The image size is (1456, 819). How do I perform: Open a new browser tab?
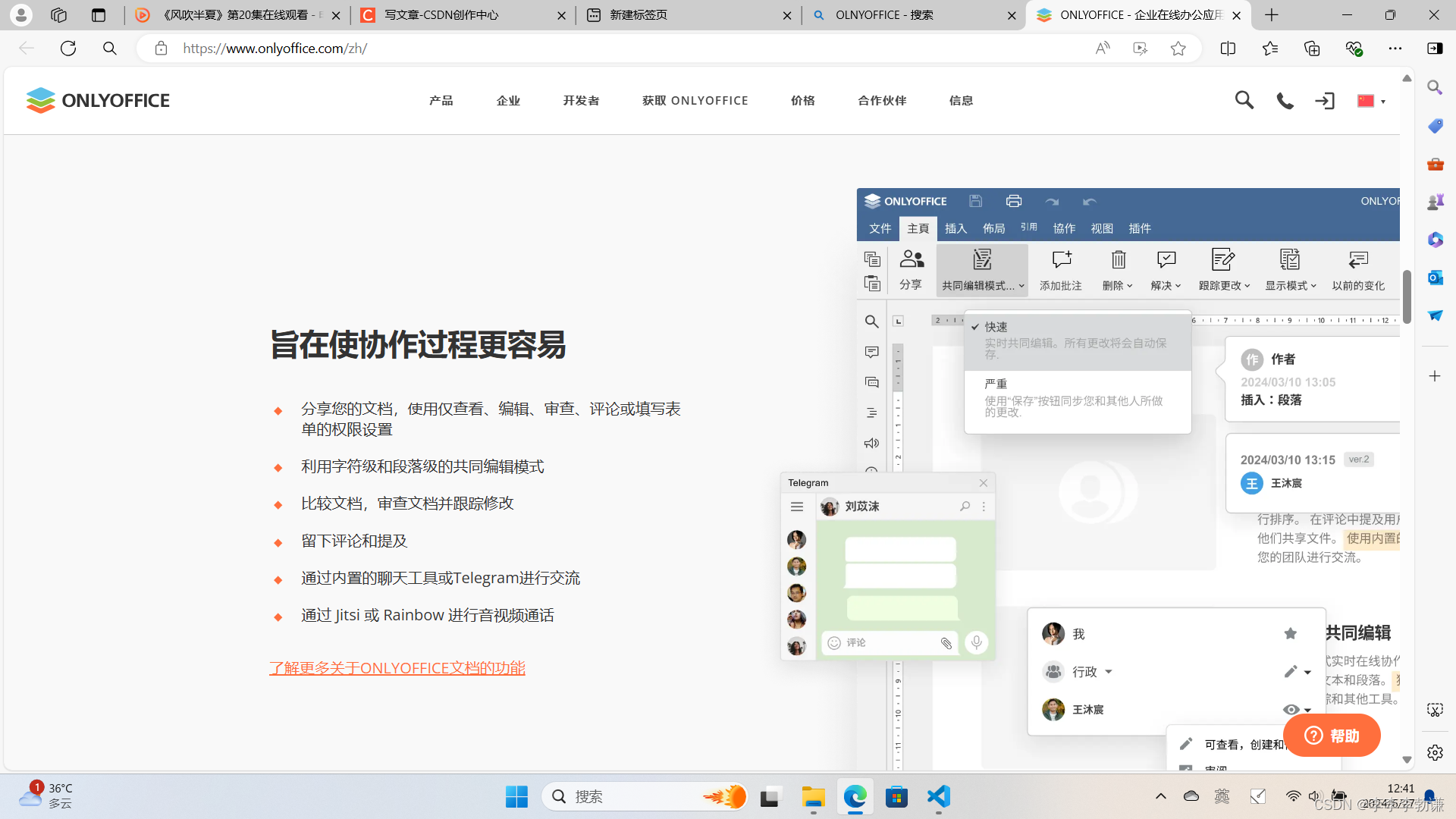[1272, 15]
